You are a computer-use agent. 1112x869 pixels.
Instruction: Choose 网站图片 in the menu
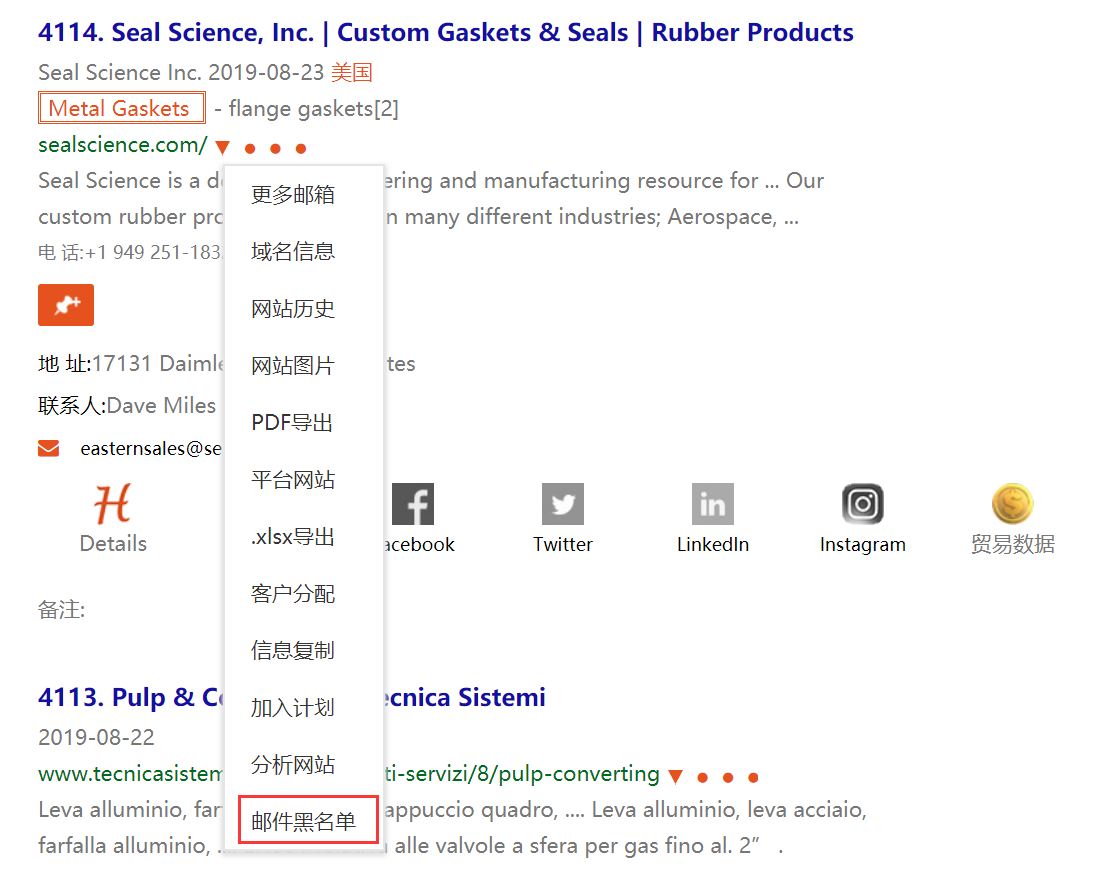tap(293, 365)
